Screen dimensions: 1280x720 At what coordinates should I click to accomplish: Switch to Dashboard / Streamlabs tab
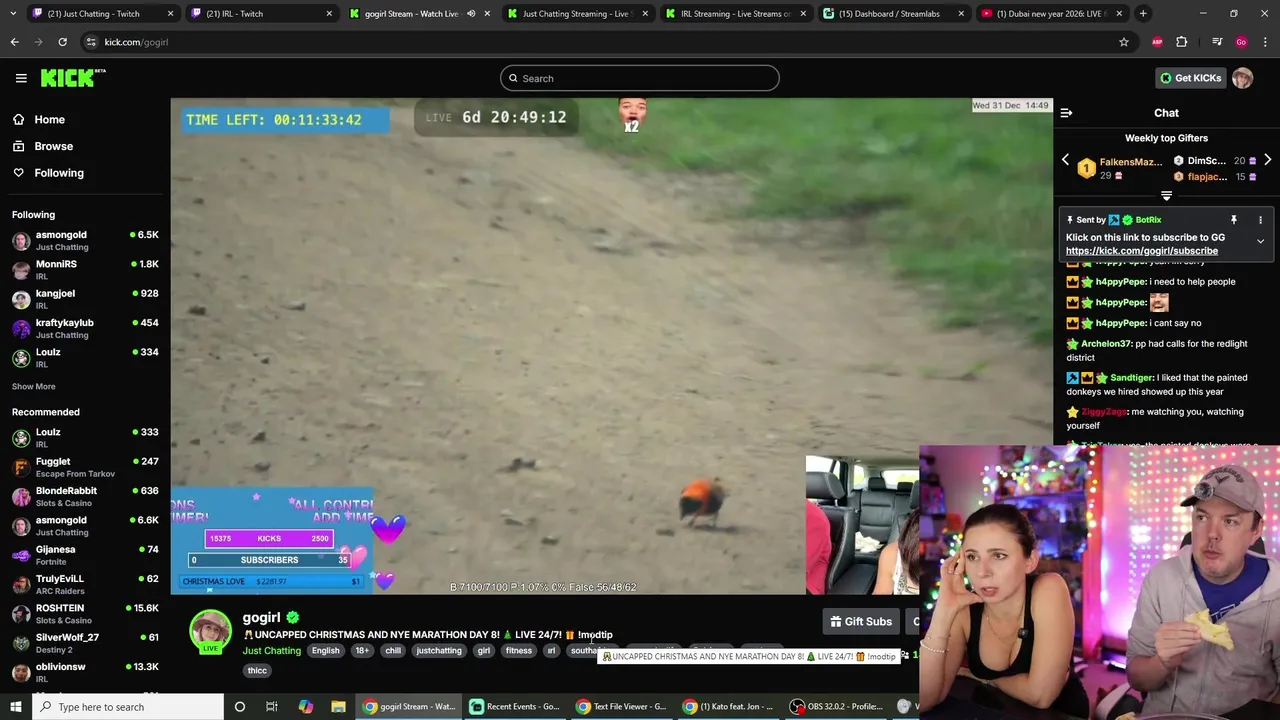pos(890,14)
